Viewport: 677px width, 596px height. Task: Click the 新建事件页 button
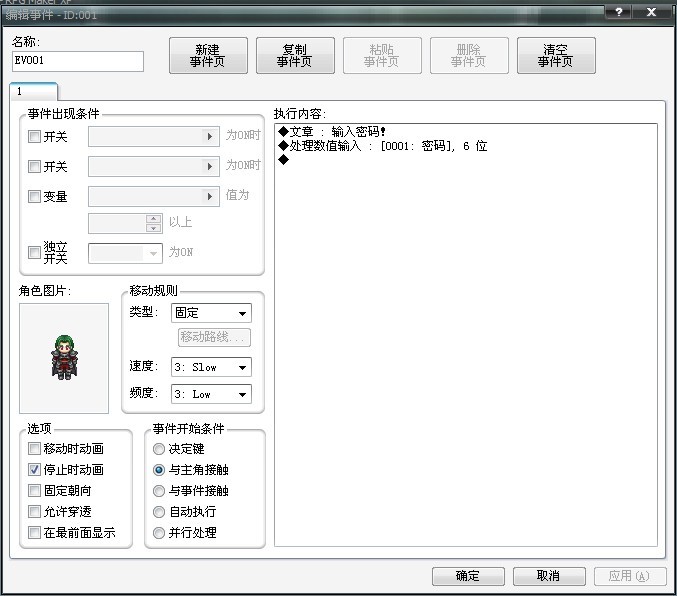click(208, 55)
